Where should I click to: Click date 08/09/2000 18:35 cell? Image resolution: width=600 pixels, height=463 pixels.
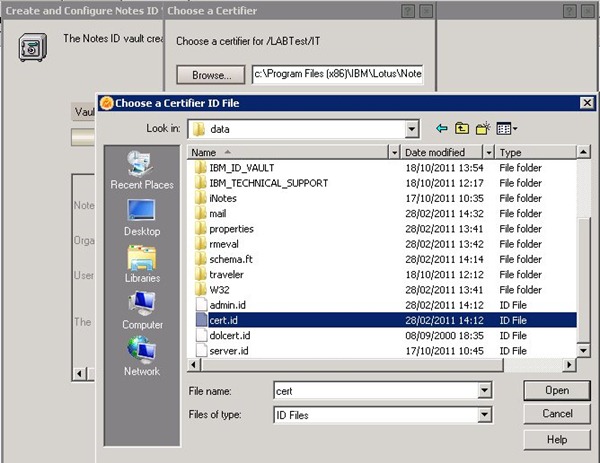444,336
